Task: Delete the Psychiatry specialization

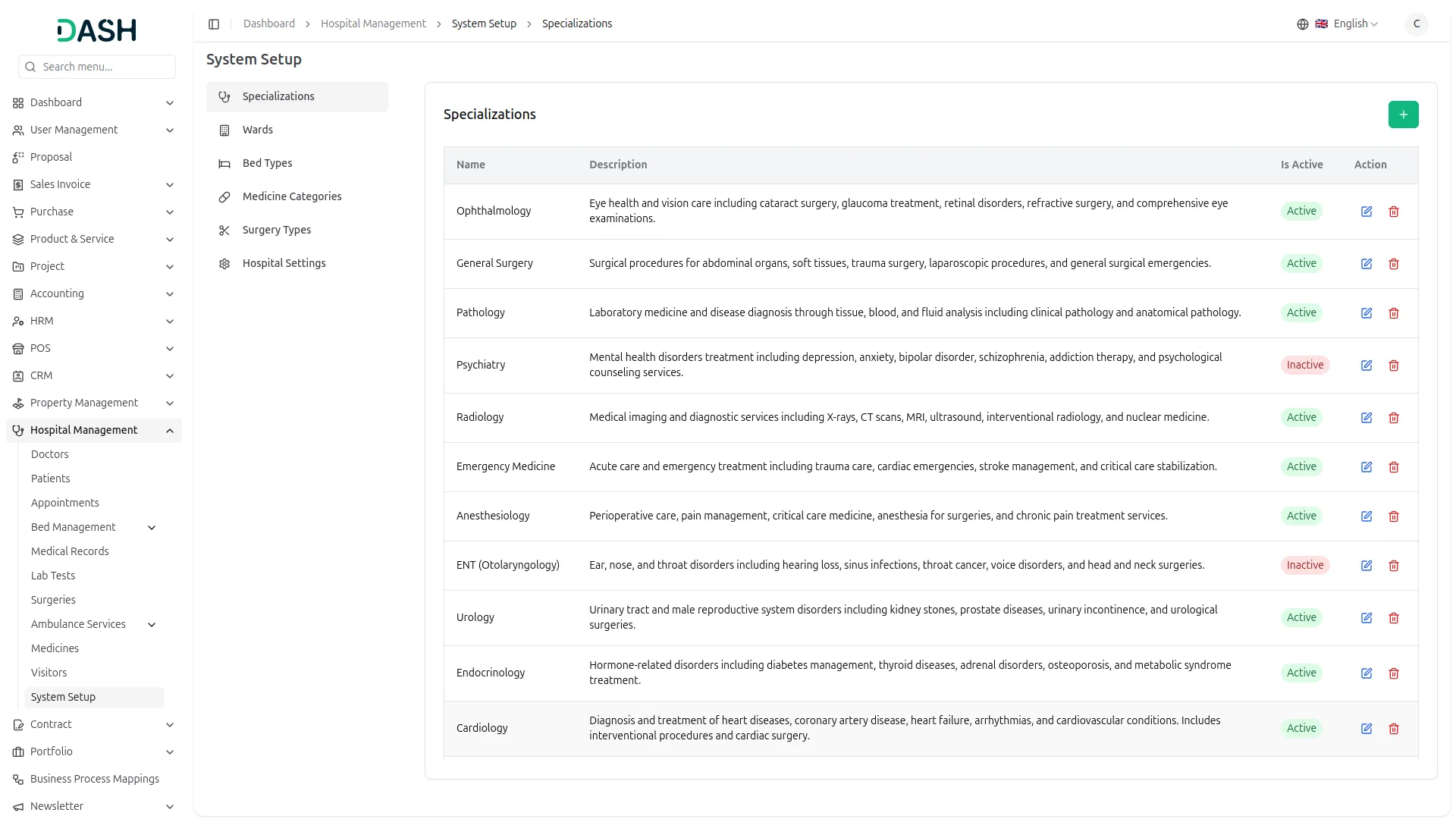Action: coord(1394,366)
